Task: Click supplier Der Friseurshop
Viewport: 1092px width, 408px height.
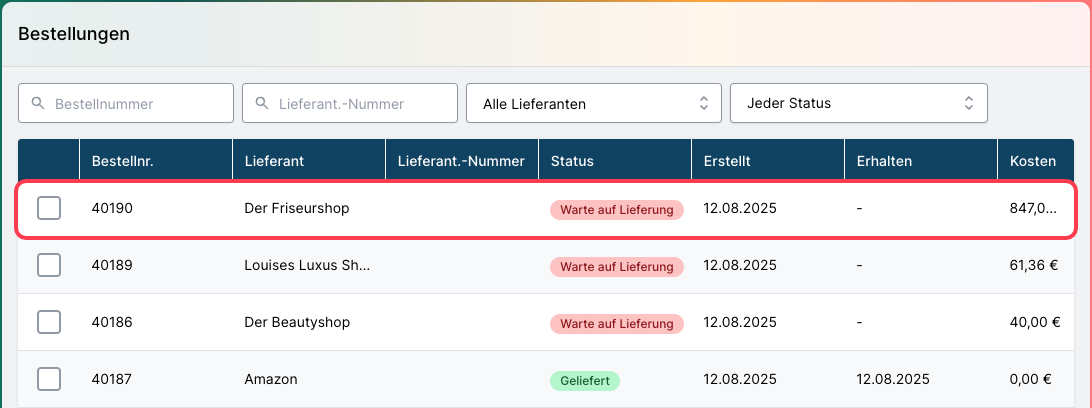Action: coord(297,208)
